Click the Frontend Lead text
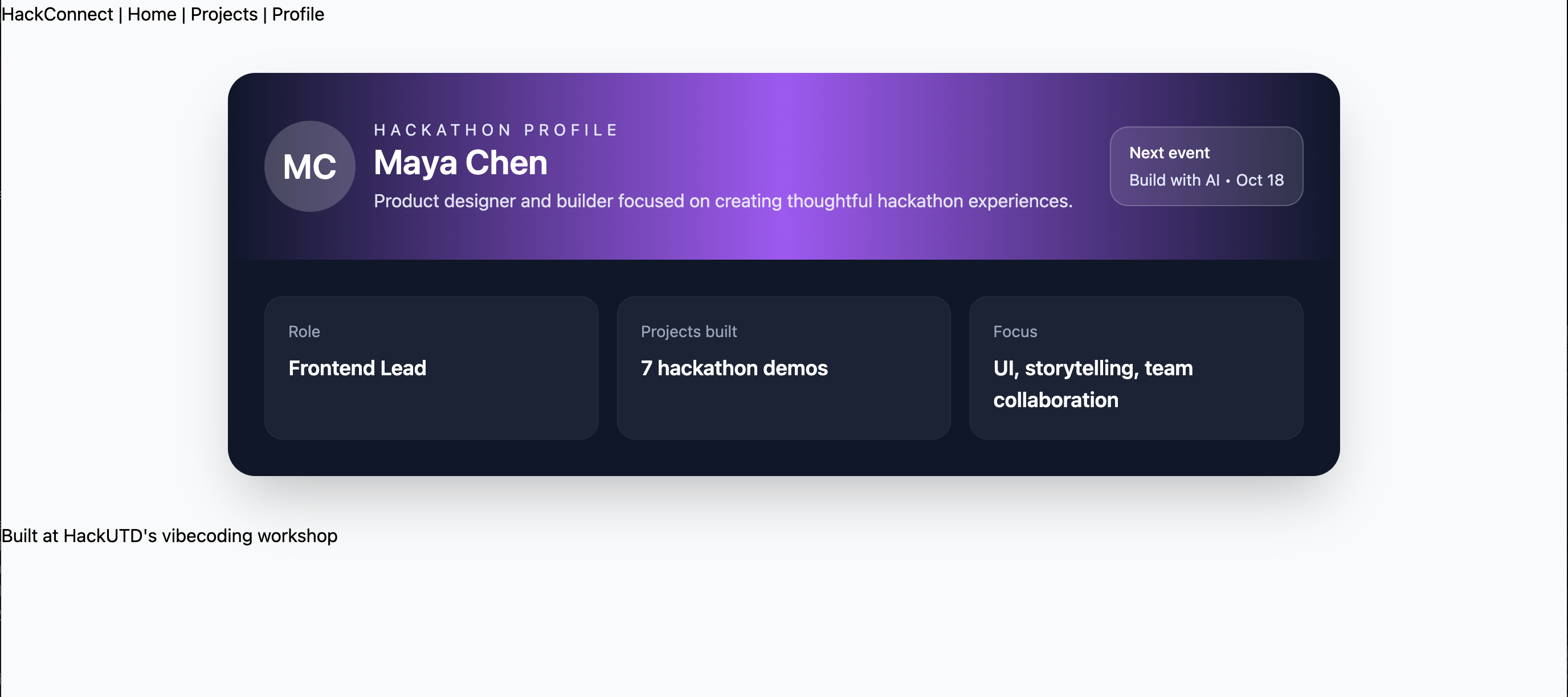Image resolution: width=1568 pixels, height=697 pixels. [x=357, y=368]
